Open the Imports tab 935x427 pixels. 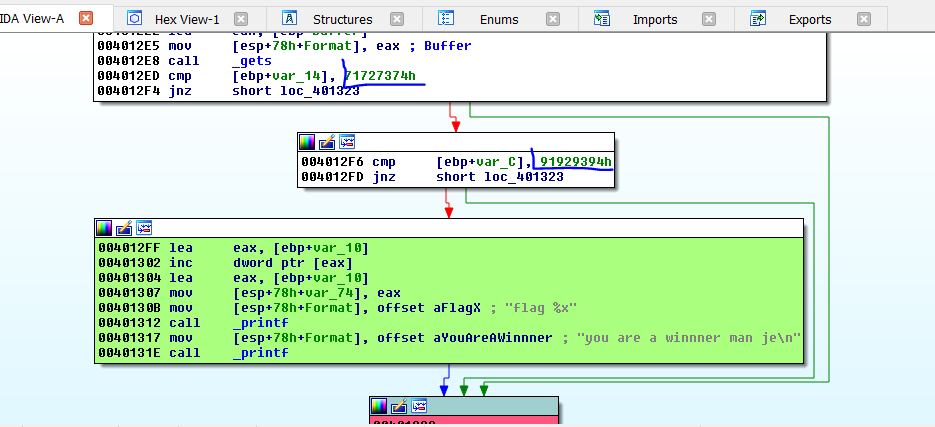[654, 19]
